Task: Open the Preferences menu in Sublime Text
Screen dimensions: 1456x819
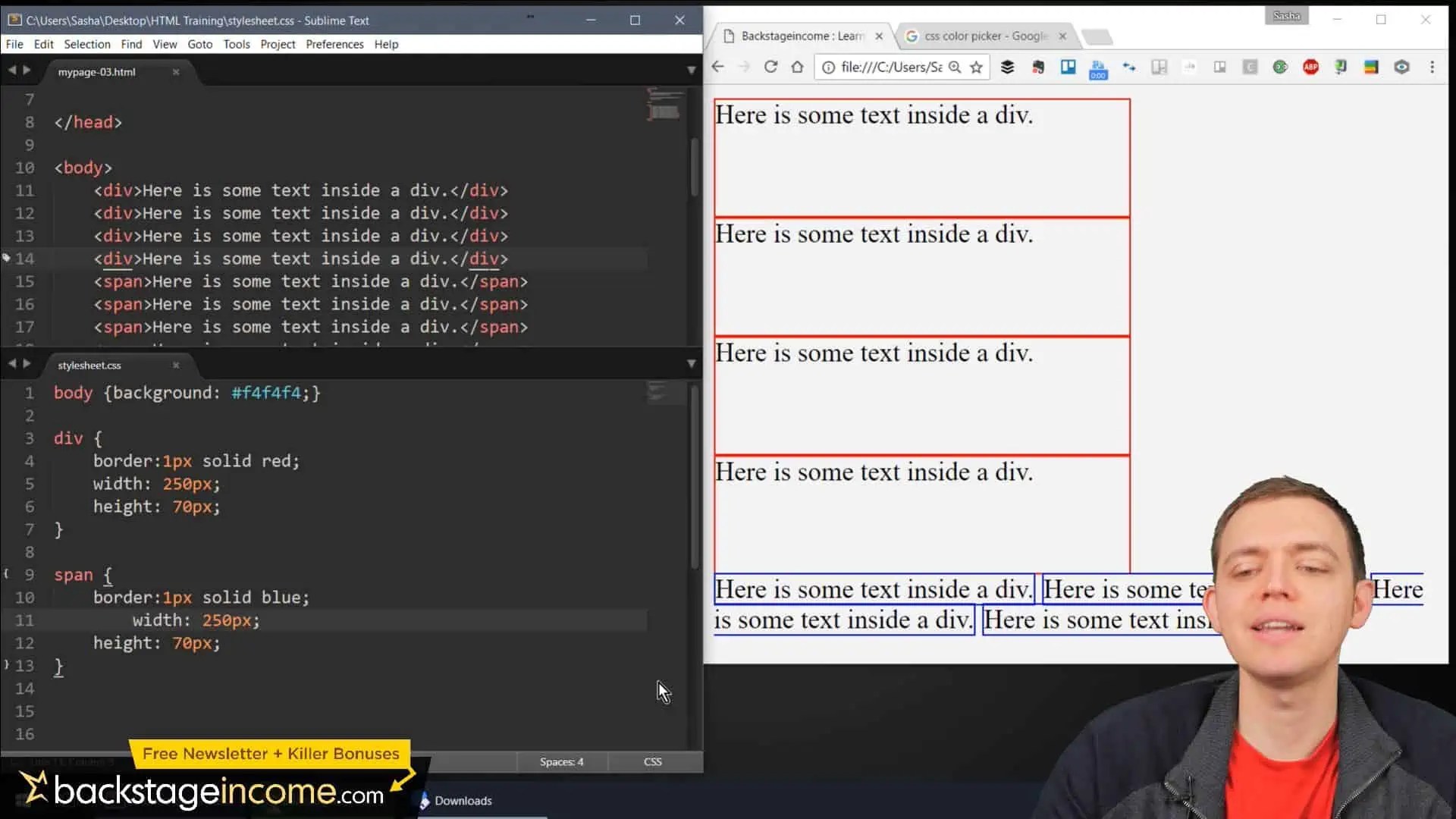Action: [334, 44]
